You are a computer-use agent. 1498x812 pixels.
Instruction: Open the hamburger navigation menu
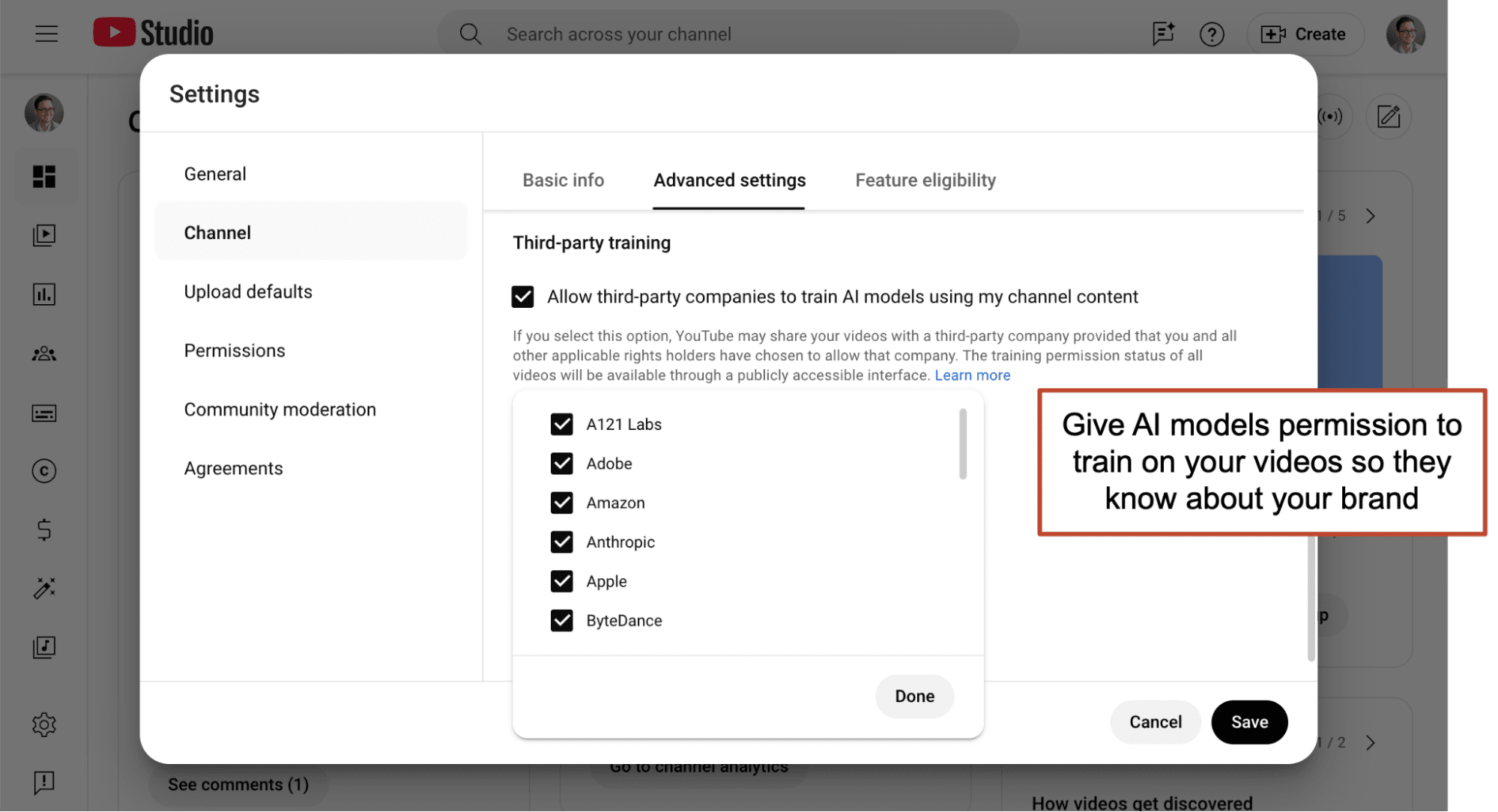tap(46, 34)
